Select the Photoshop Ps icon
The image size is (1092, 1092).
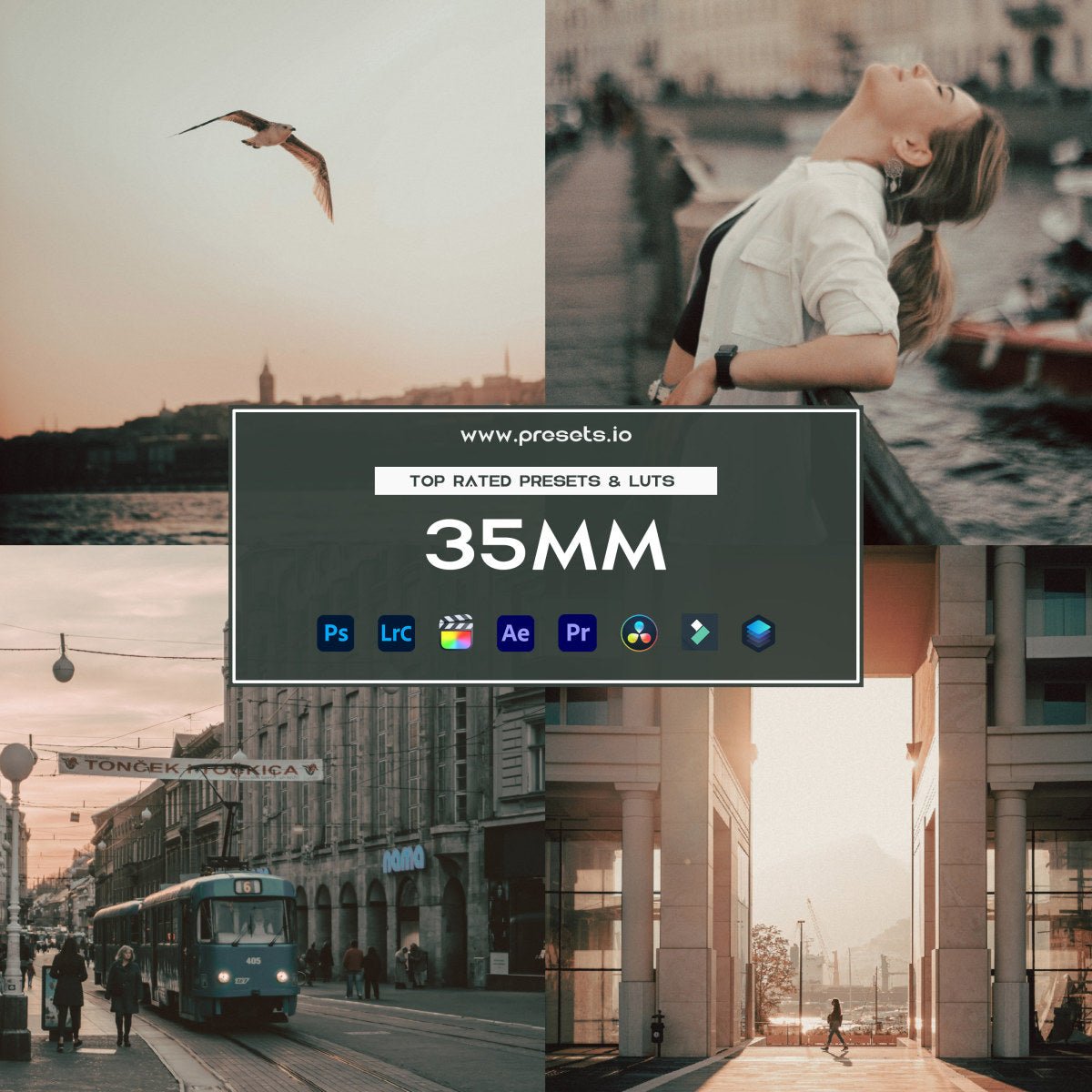[335, 633]
